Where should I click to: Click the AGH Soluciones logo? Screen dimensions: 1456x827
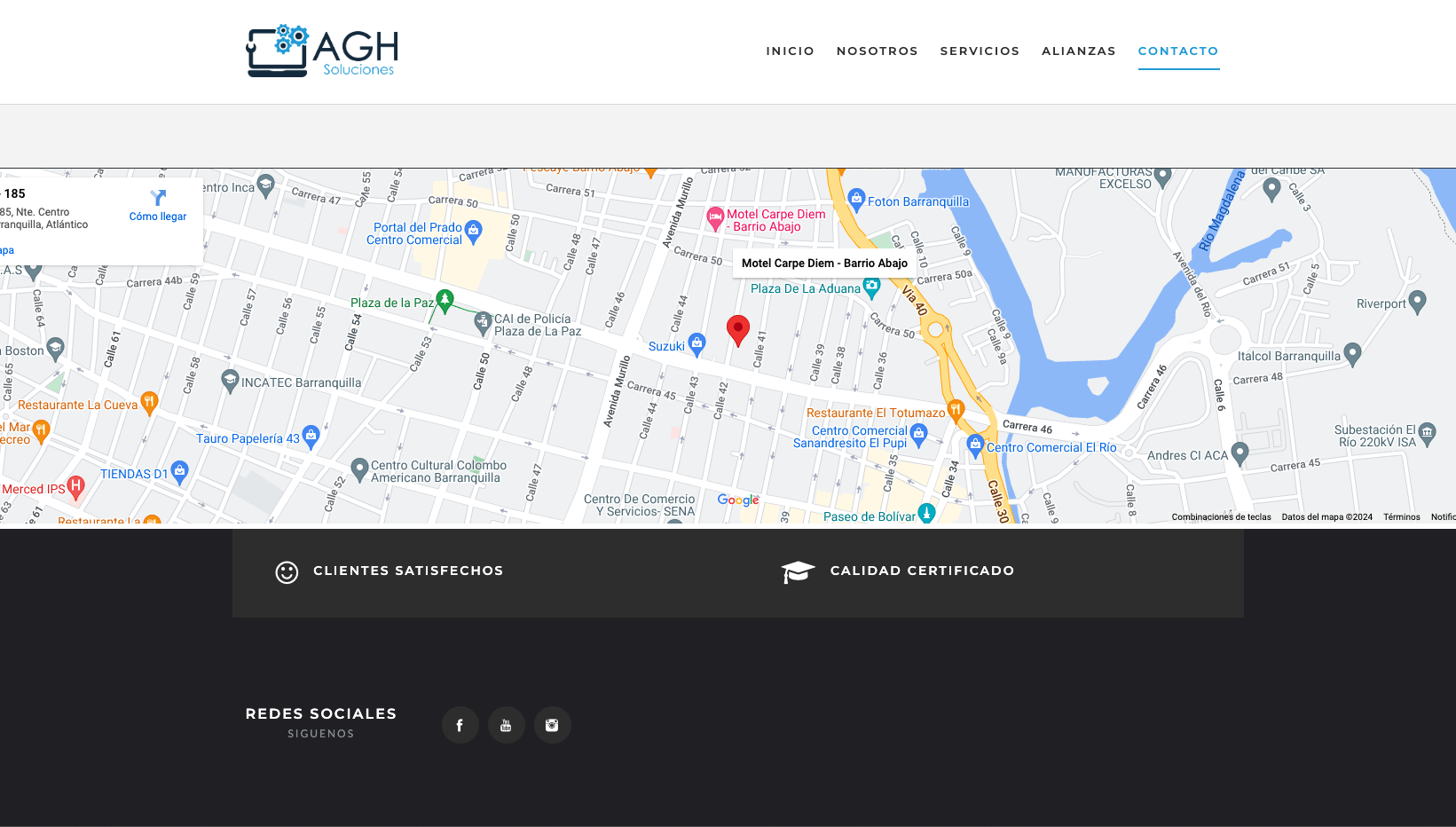coord(322,51)
